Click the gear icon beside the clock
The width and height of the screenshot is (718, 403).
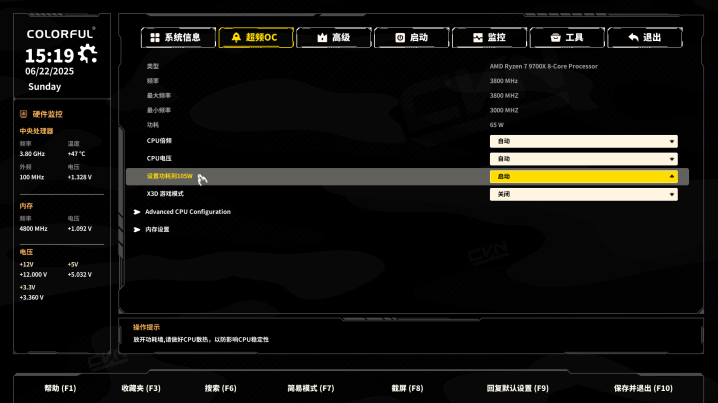click(87, 54)
